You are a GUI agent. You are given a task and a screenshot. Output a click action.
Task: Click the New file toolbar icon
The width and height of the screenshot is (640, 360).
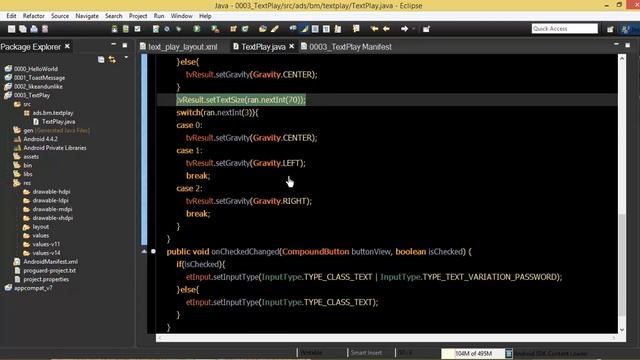tap(11, 29)
